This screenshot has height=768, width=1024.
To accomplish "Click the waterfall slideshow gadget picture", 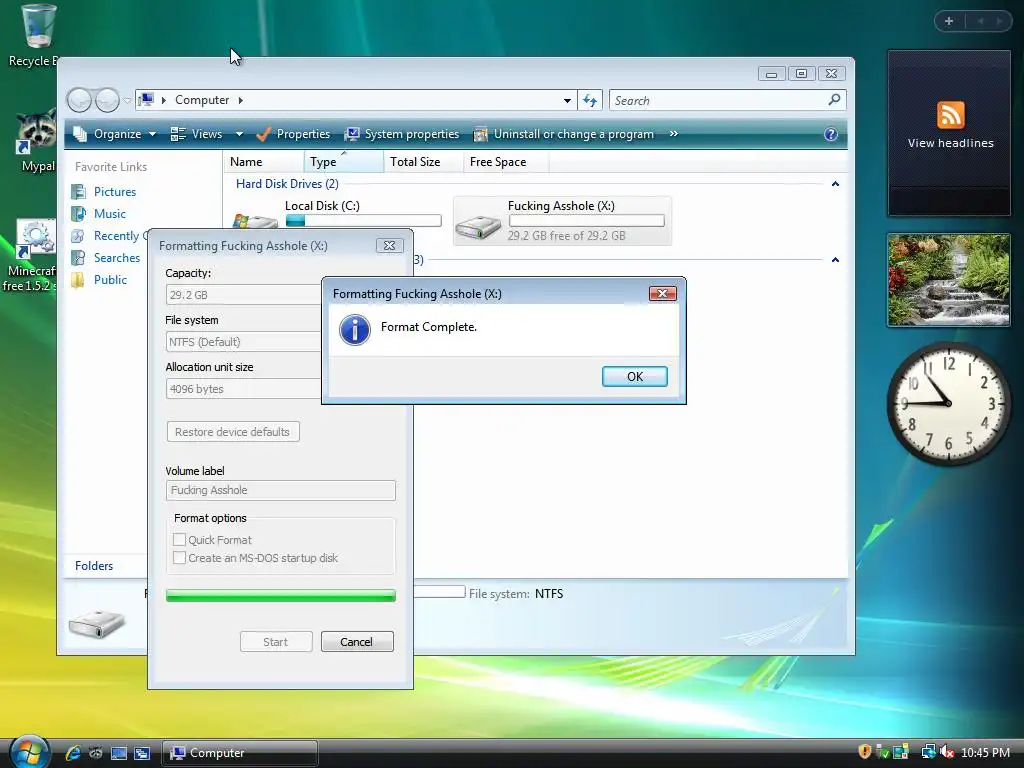I will pos(949,280).
